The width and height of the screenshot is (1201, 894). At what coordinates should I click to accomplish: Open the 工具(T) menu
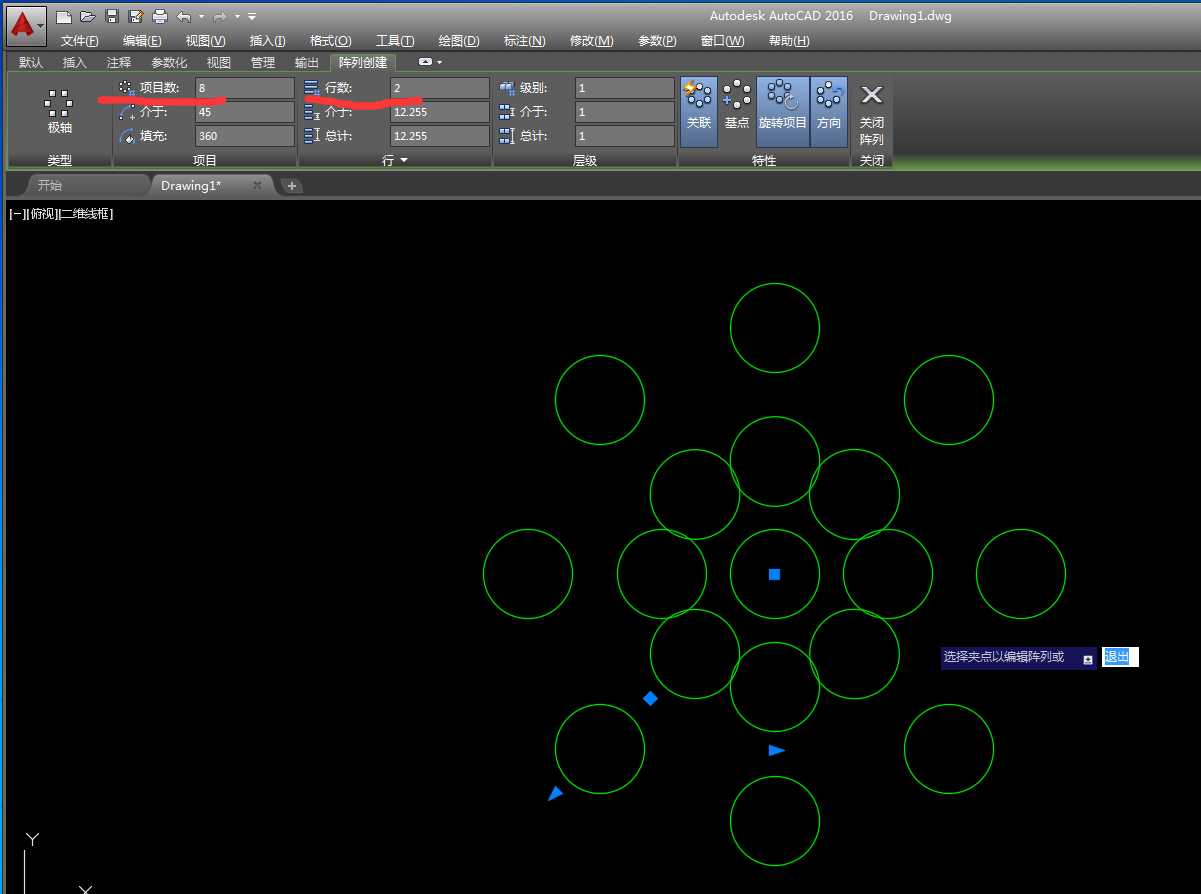coord(395,41)
